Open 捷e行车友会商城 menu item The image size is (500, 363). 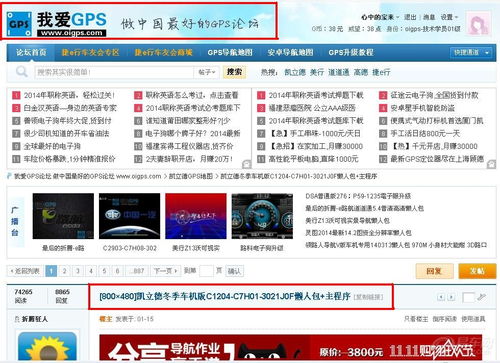coord(163,53)
